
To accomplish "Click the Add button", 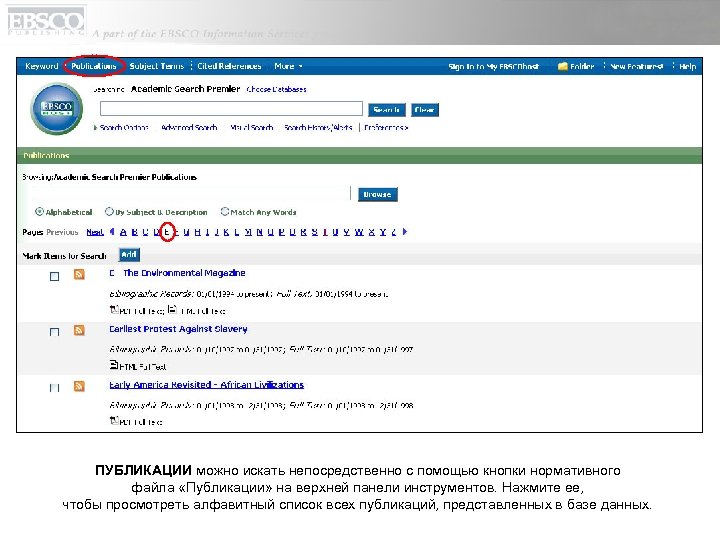I will pos(129,254).
